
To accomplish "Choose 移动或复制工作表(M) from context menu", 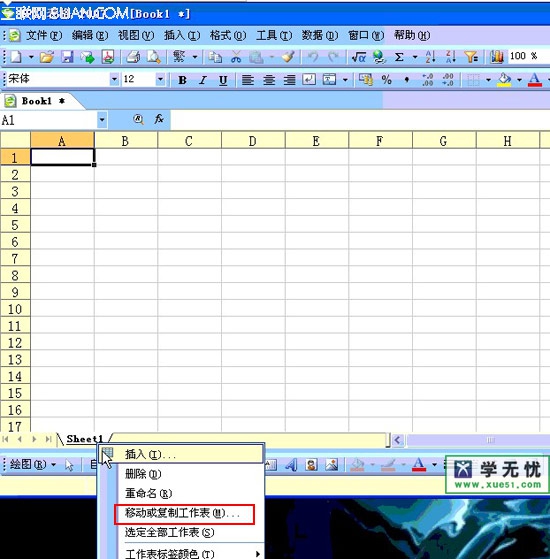I will point(184,514).
